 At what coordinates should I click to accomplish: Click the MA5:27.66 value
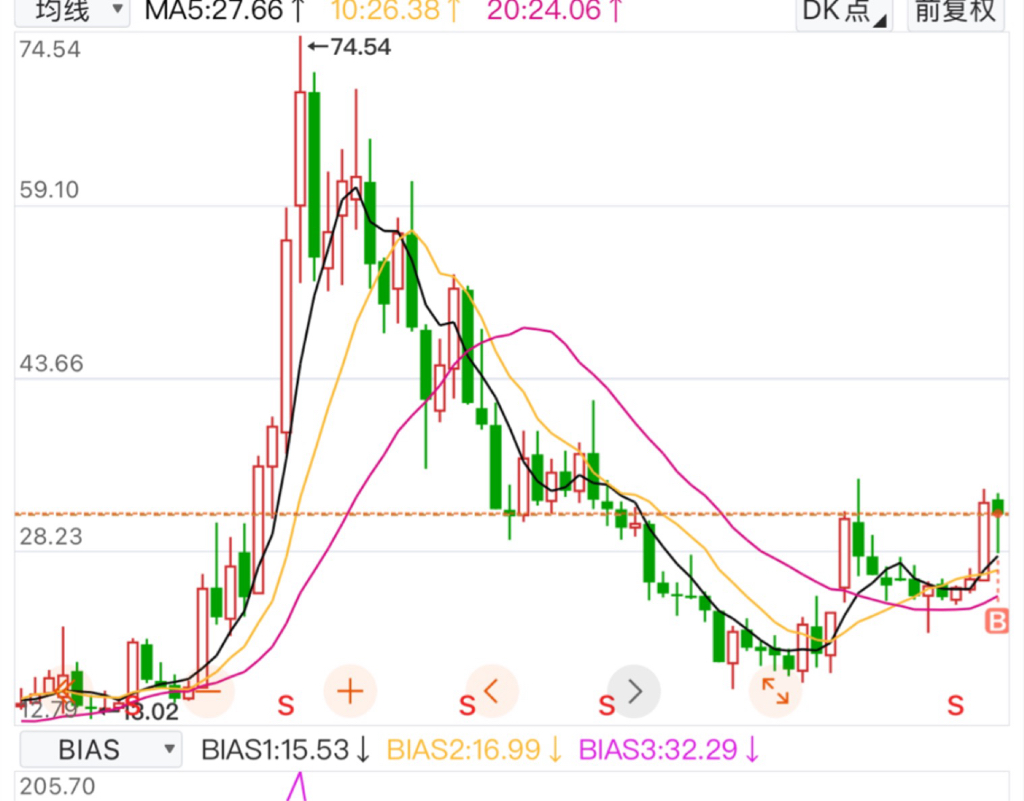[225, 10]
